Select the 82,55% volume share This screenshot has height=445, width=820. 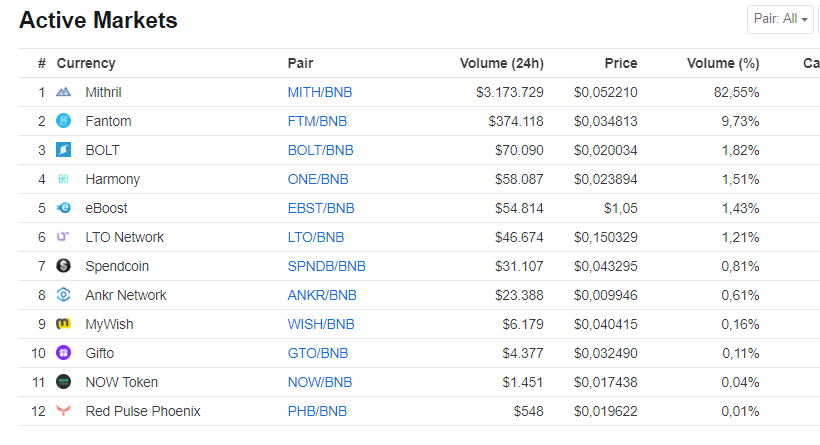(736, 93)
